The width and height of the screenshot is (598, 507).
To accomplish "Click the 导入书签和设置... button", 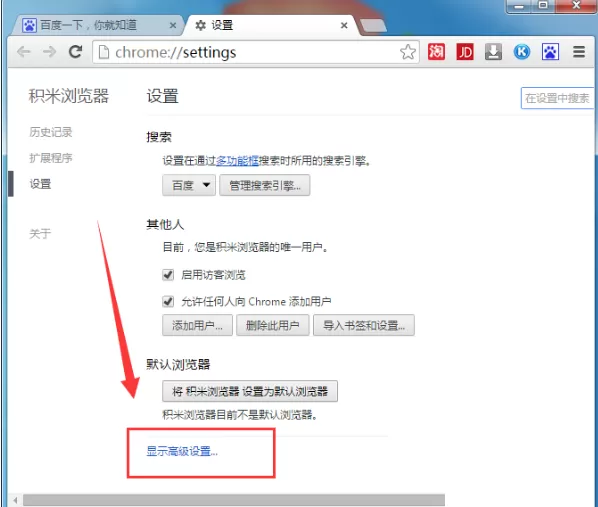I will 364,325.
